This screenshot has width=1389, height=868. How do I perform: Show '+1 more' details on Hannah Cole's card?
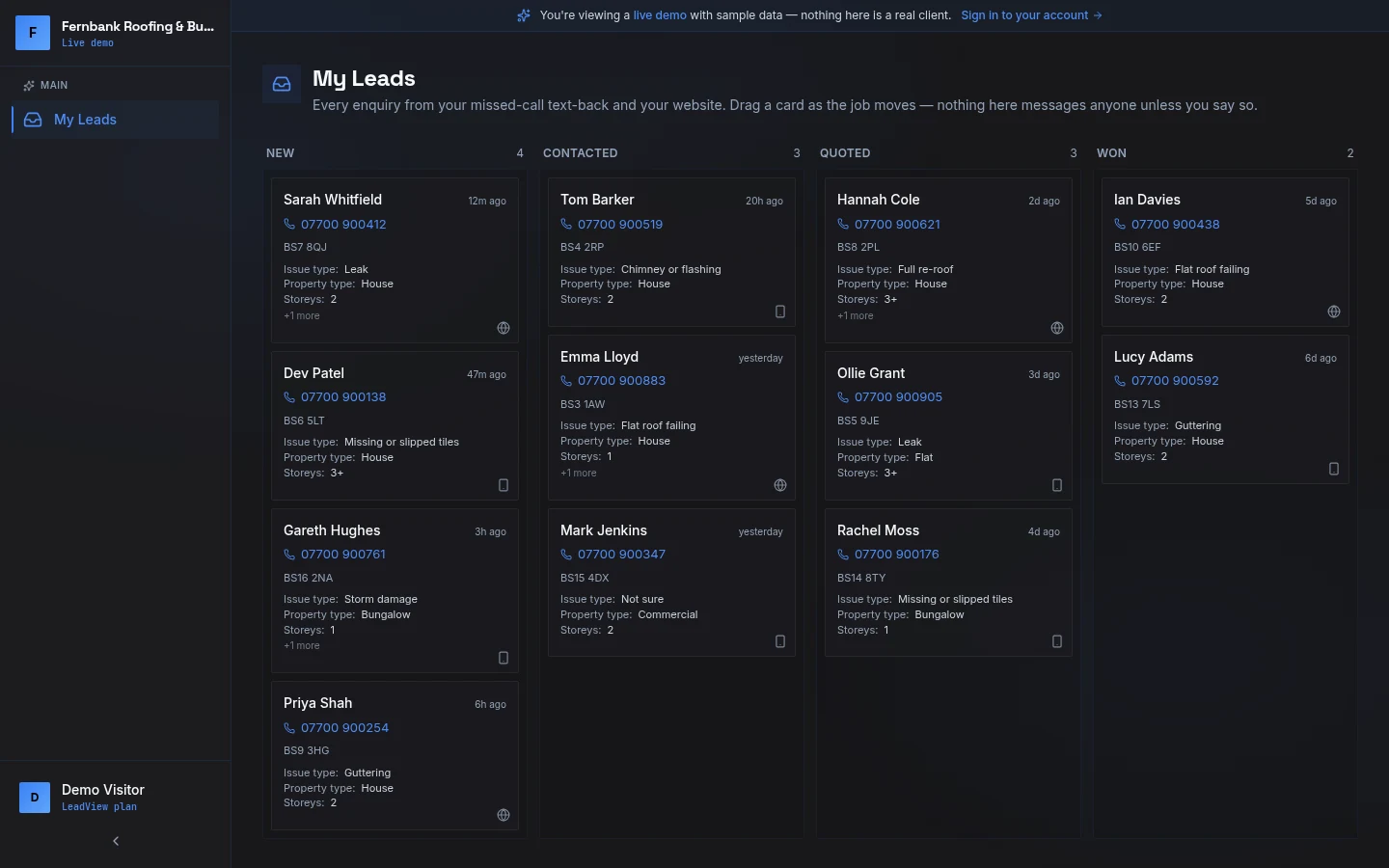coord(856,315)
